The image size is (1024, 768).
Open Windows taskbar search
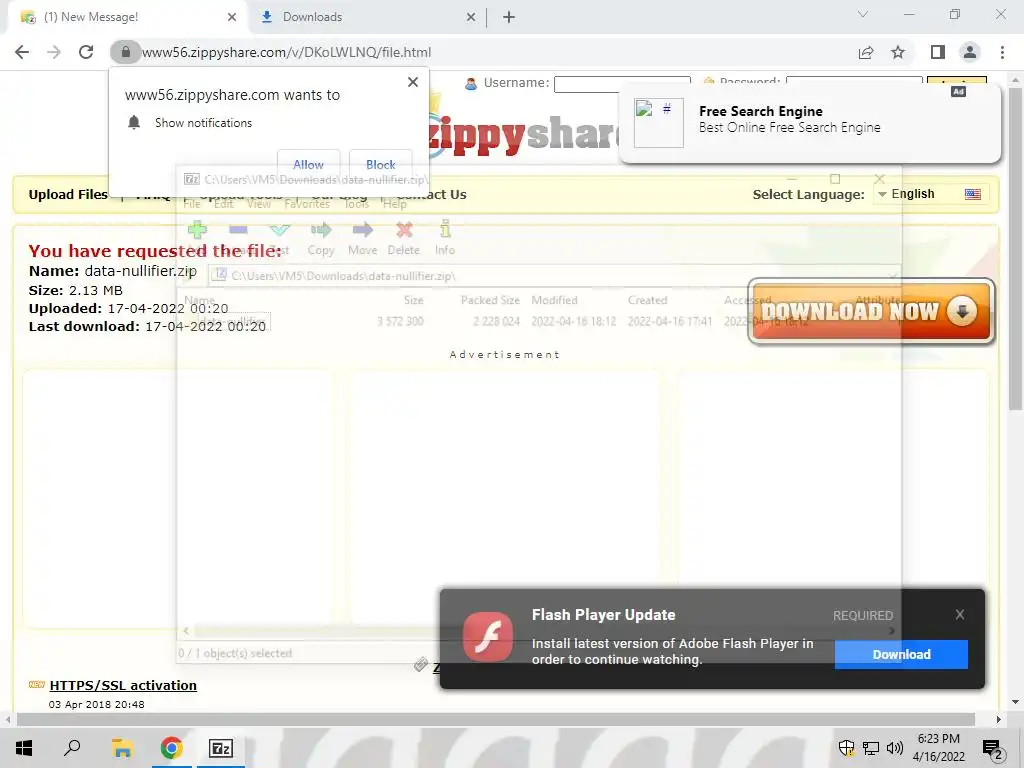pos(72,748)
